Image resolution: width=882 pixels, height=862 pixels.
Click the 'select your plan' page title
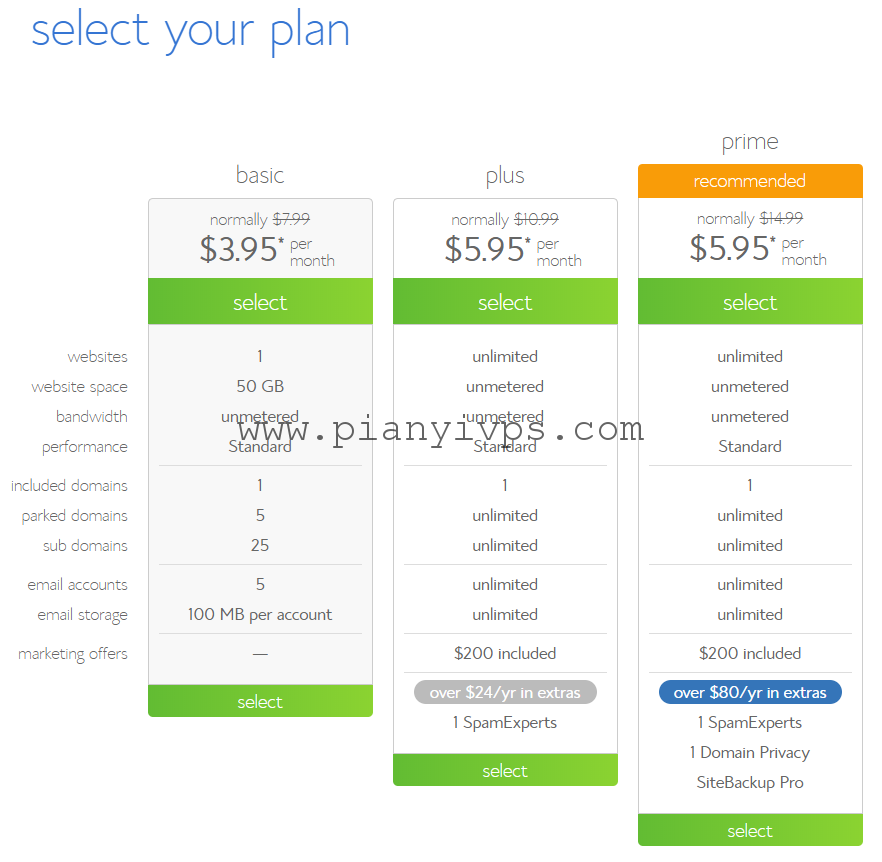tap(191, 32)
